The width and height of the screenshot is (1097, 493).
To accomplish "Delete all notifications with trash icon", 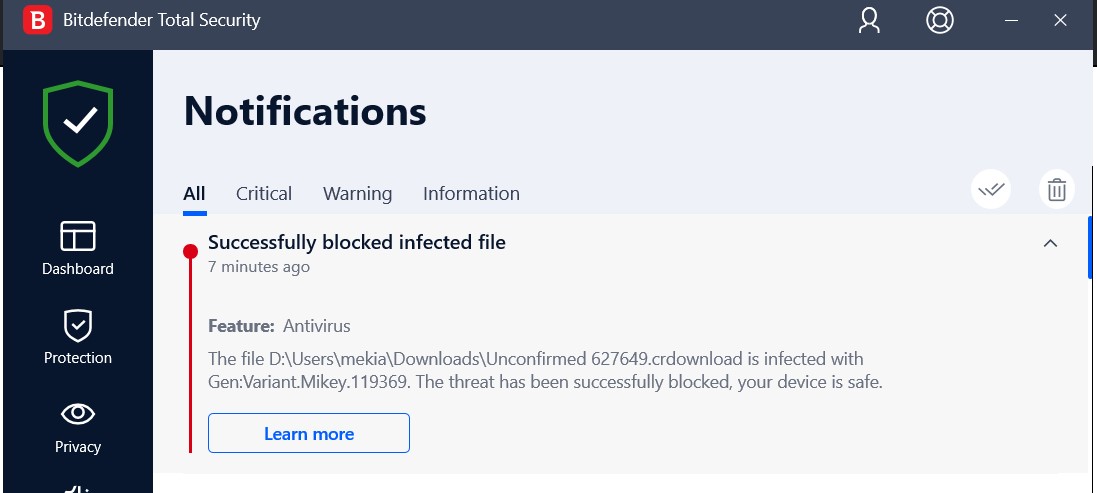I will pyautogui.click(x=1056, y=190).
